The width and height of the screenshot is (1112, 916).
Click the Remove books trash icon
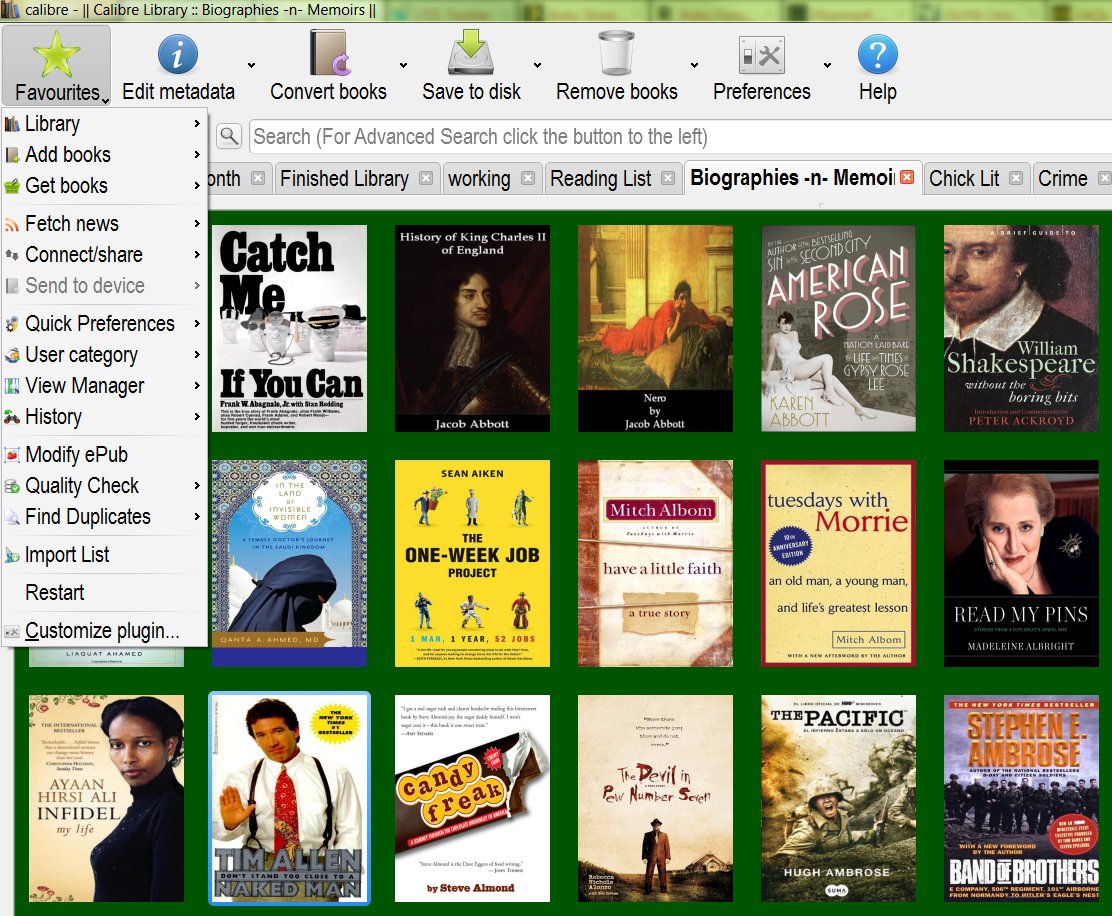click(x=616, y=53)
